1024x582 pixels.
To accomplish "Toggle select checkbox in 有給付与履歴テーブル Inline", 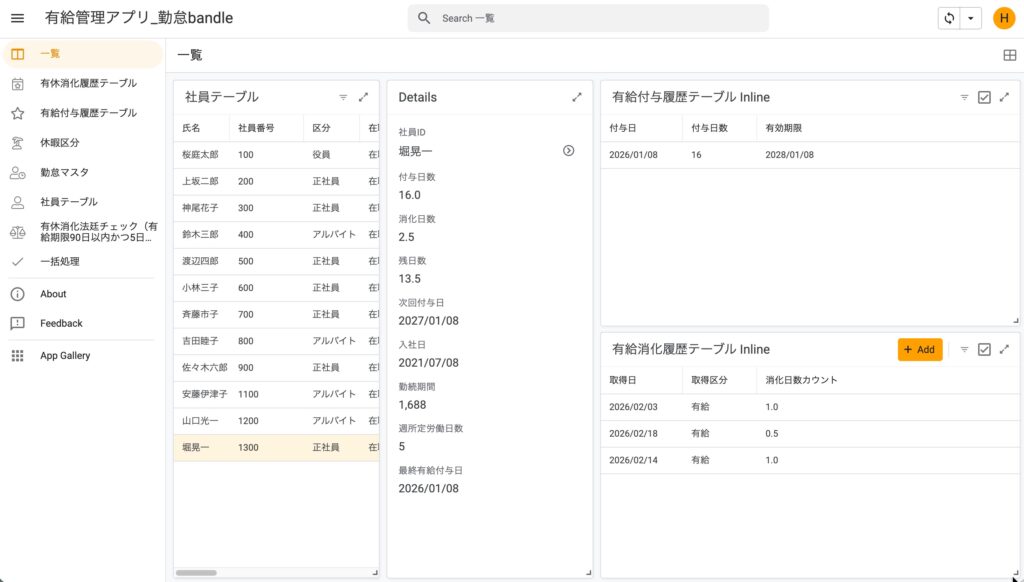I will click(984, 97).
